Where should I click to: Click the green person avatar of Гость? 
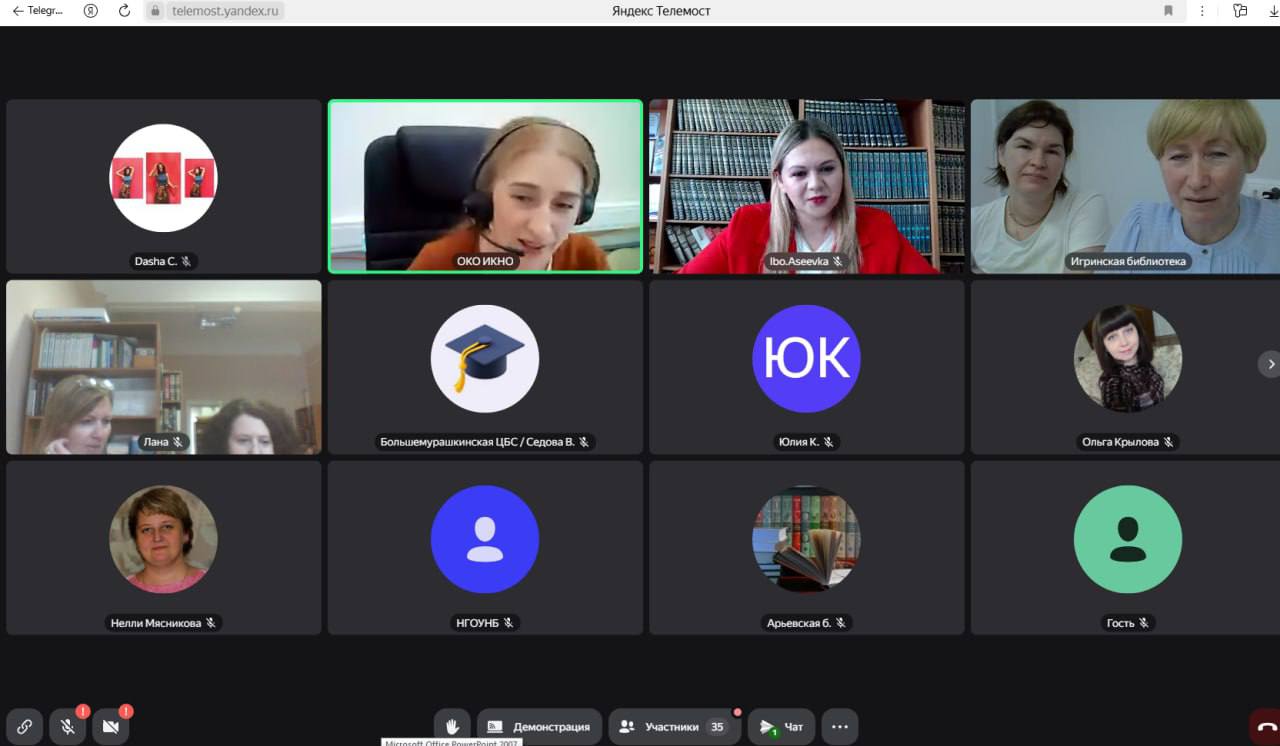pos(1128,540)
